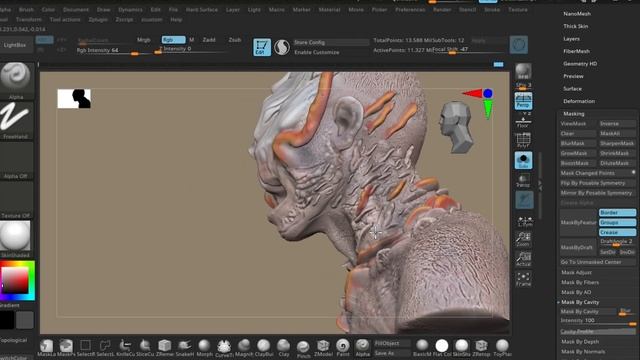Open the Material menu
Viewport: 640px width, 360px height.
tap(329, 9)
